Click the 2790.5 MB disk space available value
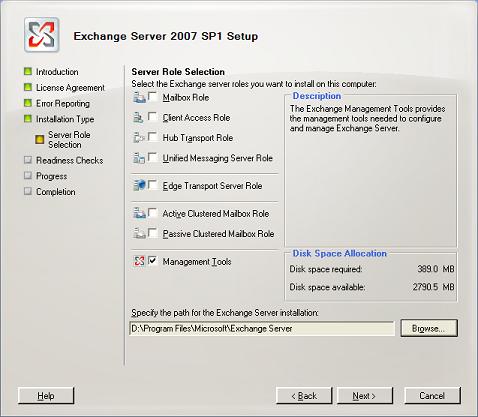 point(433,287)
